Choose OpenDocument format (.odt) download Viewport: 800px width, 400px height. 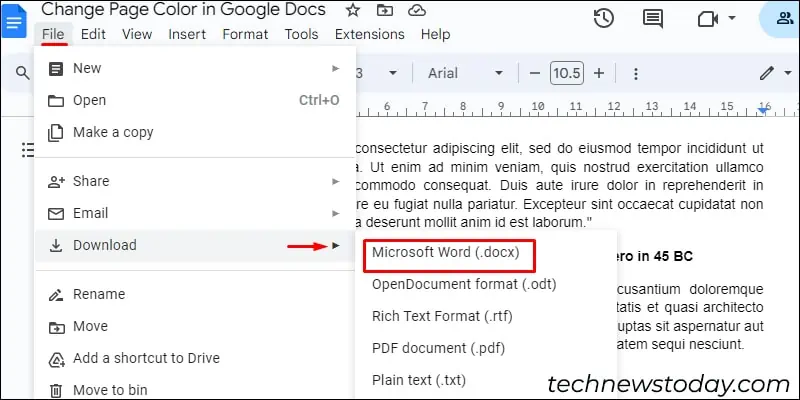tap(464, 284)
